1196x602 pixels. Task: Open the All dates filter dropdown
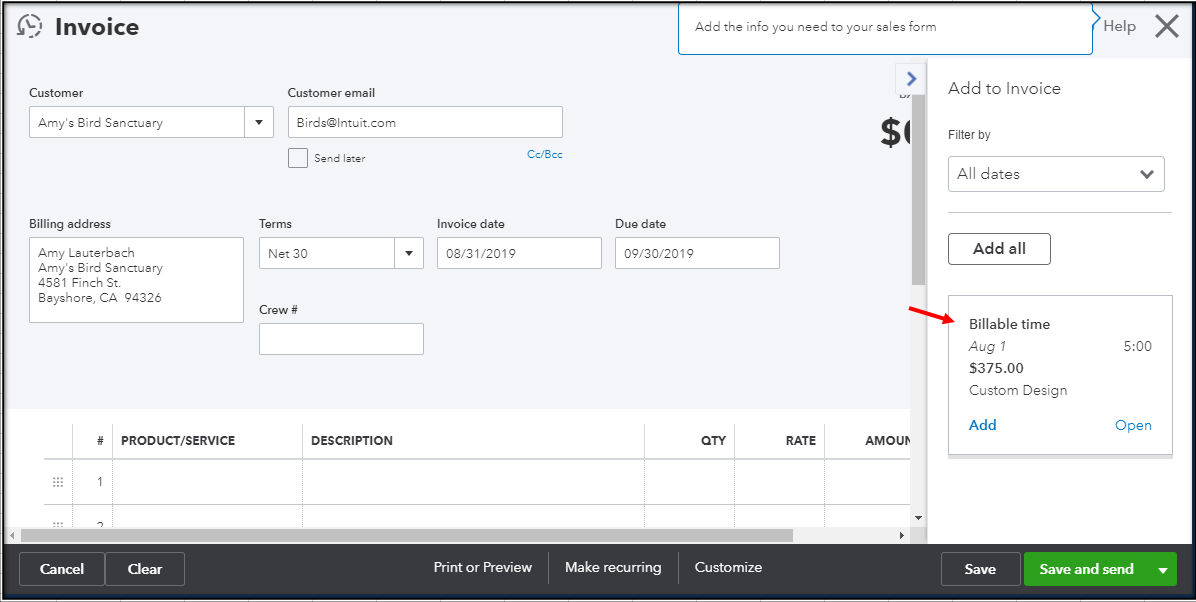pyautogui.click(x=1056, y=174)
